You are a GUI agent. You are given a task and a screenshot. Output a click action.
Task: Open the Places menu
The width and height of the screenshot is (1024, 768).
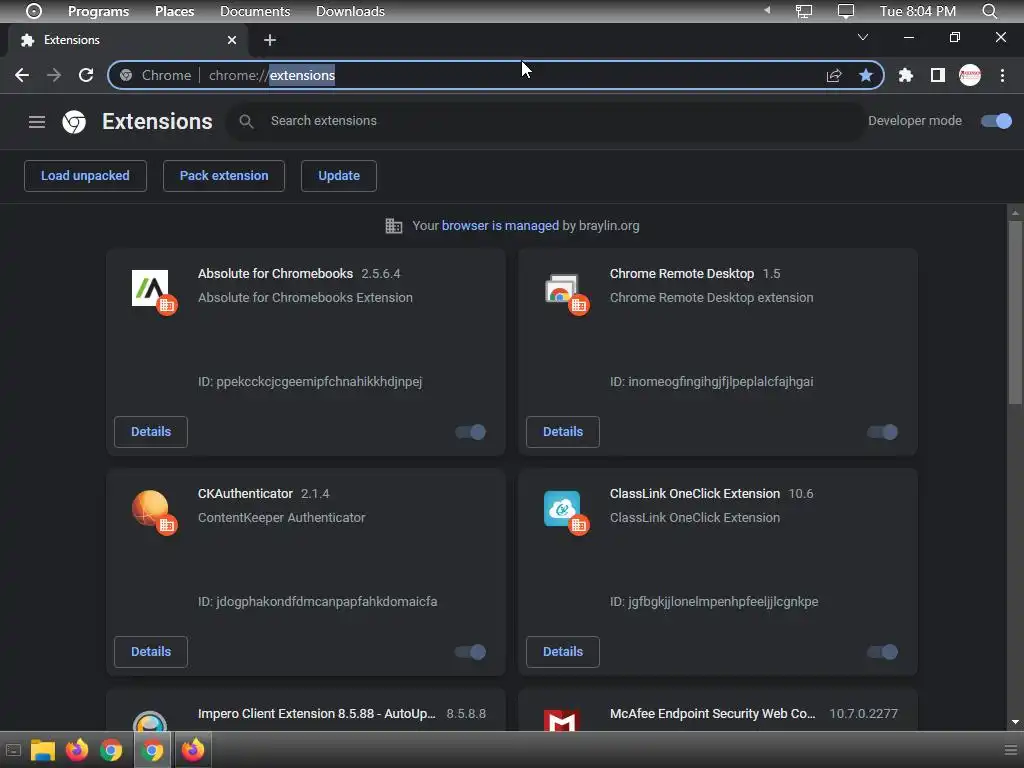click(174, 11)
